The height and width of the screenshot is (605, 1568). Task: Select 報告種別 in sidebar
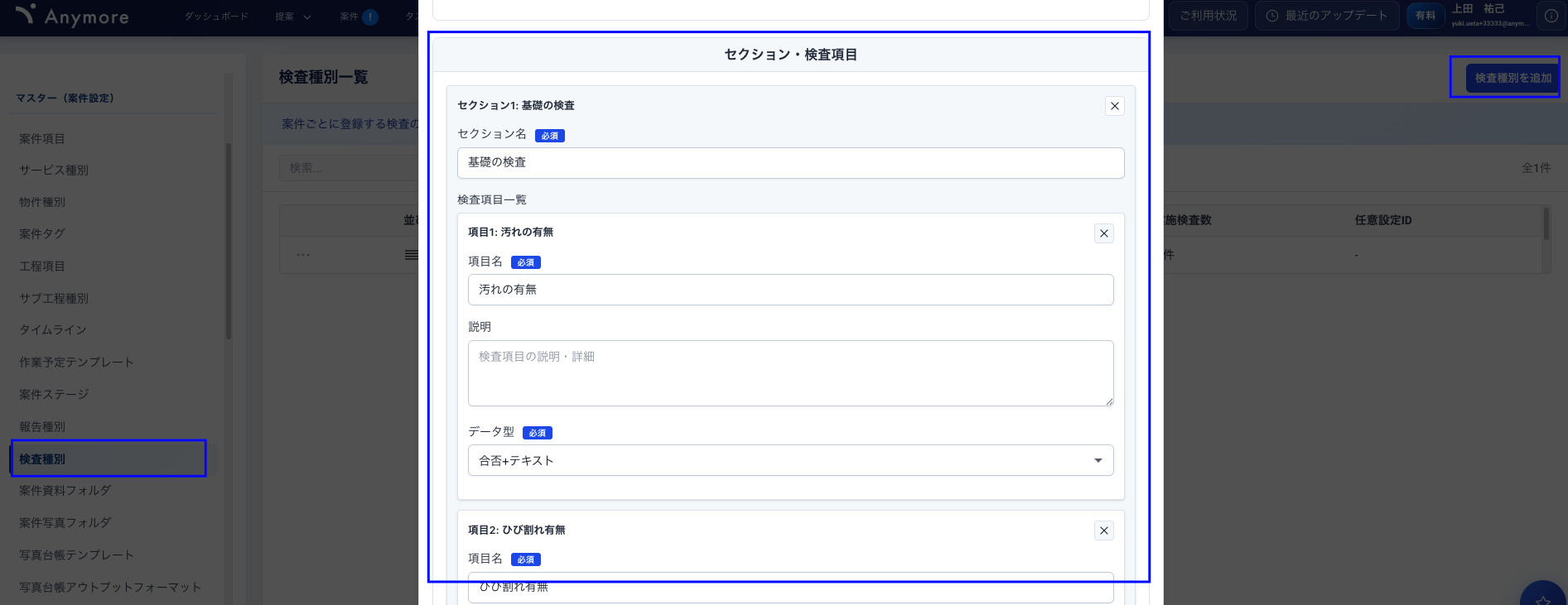point(42,426)
